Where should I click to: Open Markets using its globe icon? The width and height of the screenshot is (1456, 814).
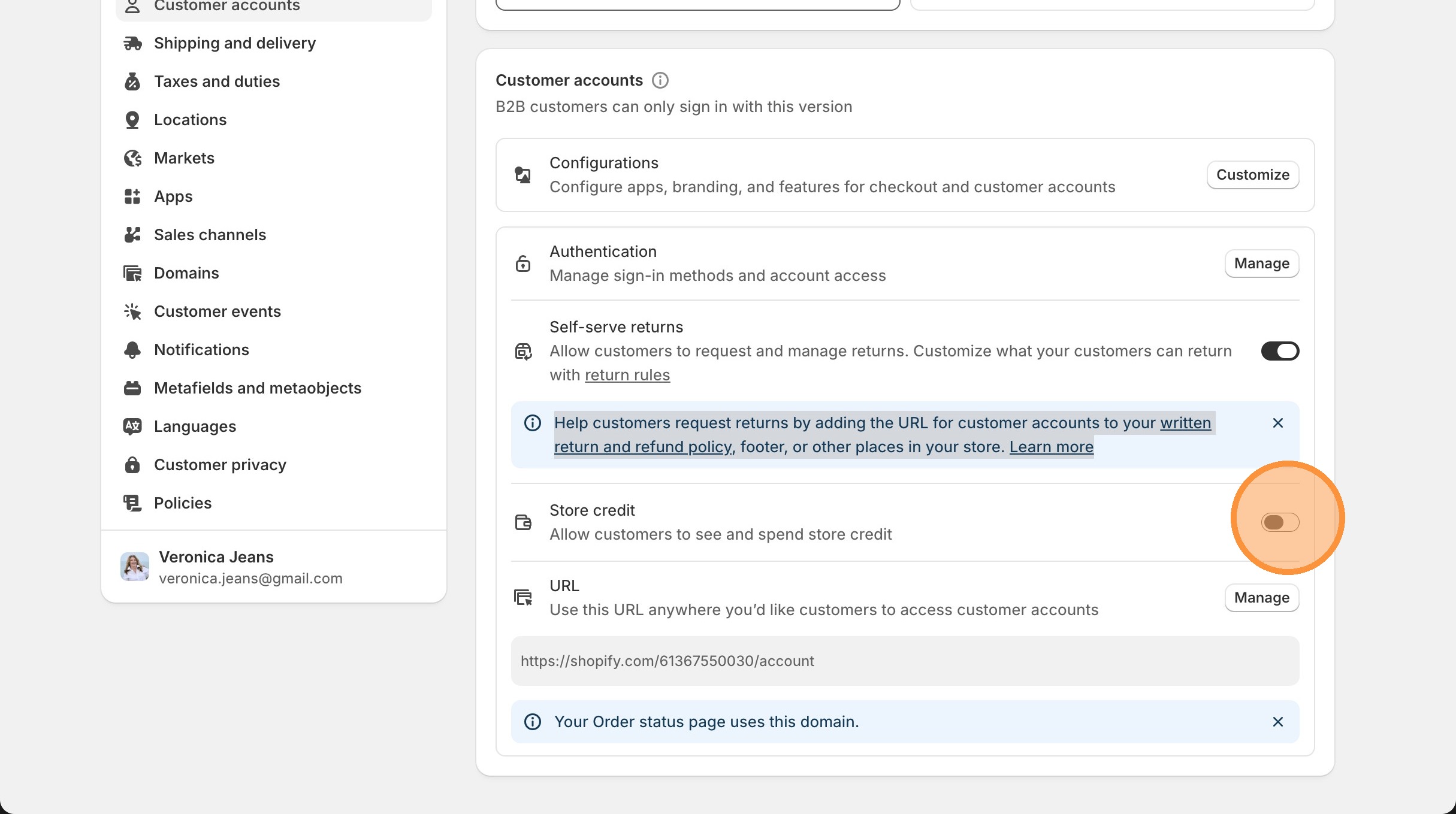pyautogui.click(x=133, y=158)
